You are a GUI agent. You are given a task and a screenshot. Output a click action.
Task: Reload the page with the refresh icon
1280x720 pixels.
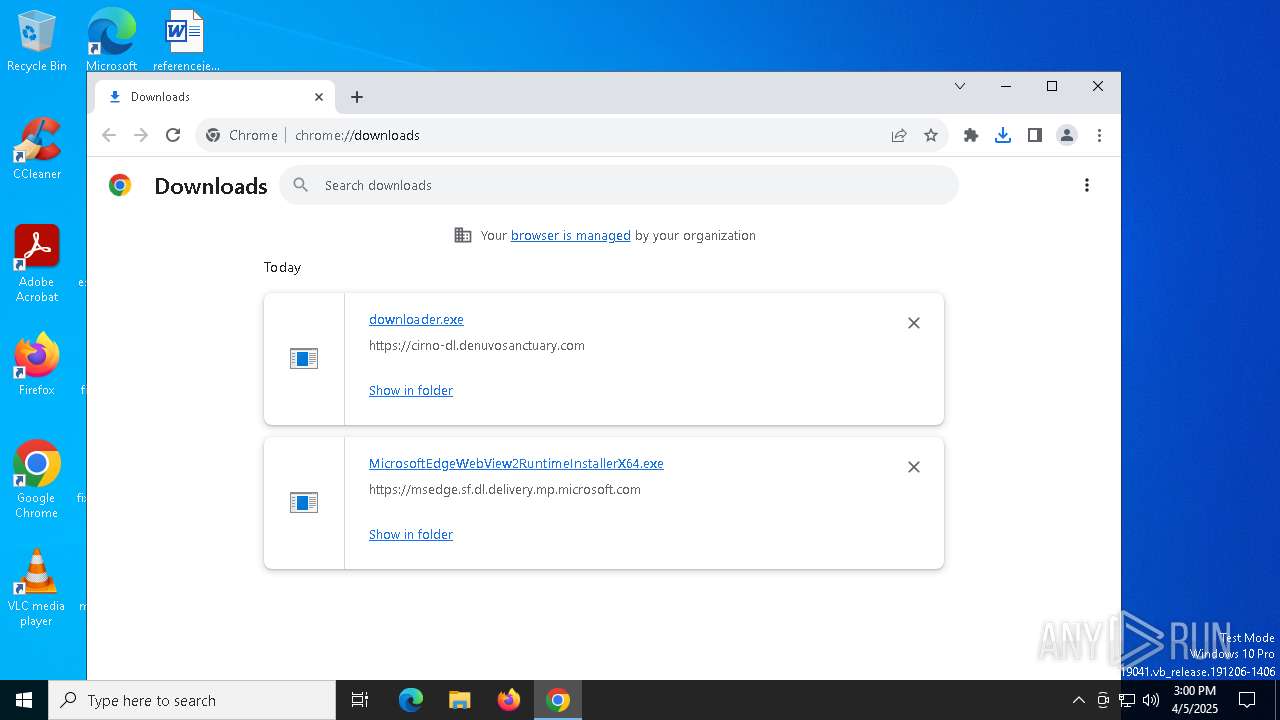[x=173, y=135]
